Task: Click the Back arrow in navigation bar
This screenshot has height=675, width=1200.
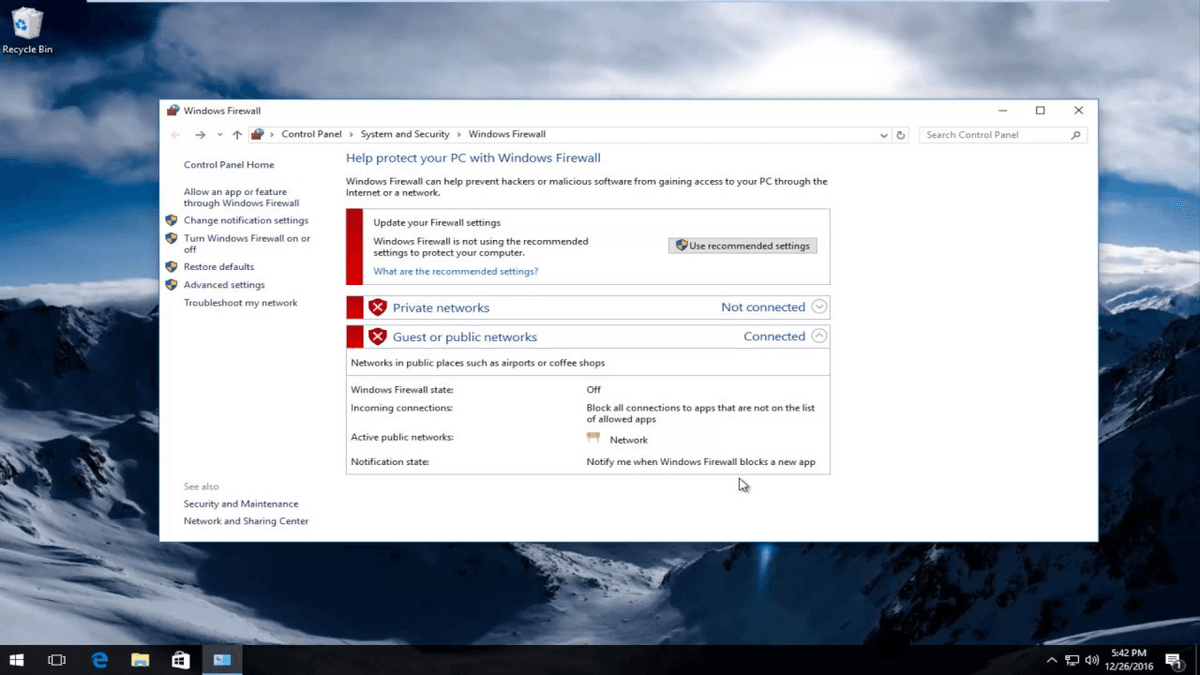Action: tap(176, 135)
